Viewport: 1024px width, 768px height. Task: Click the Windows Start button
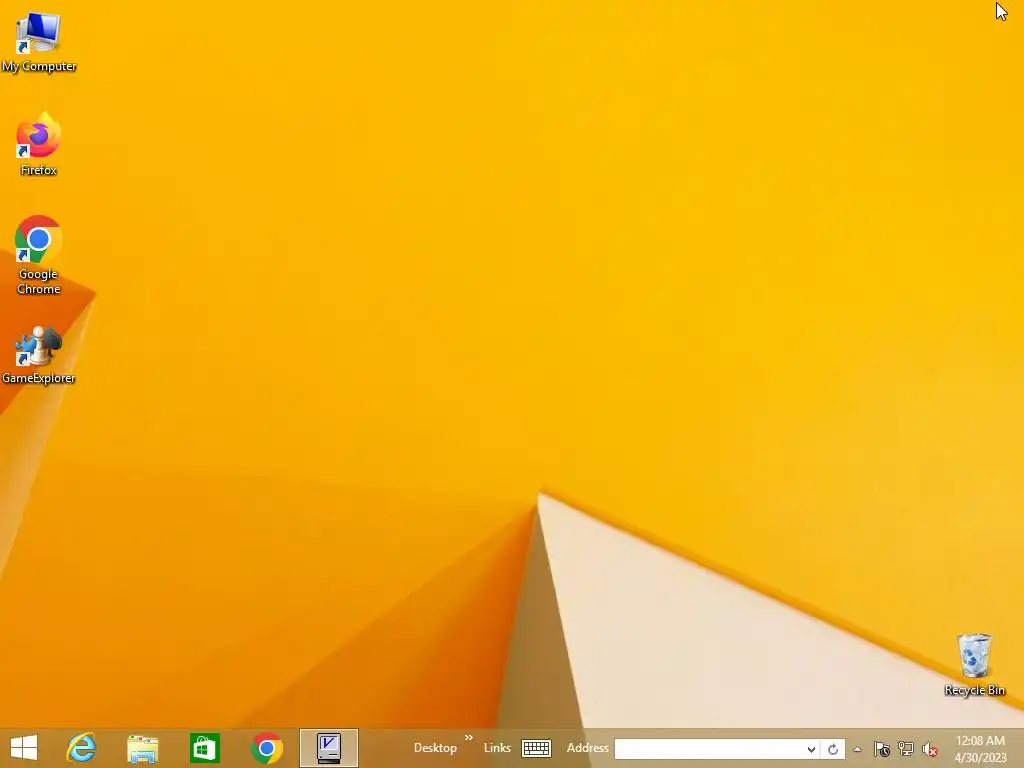tap(24, 748)
